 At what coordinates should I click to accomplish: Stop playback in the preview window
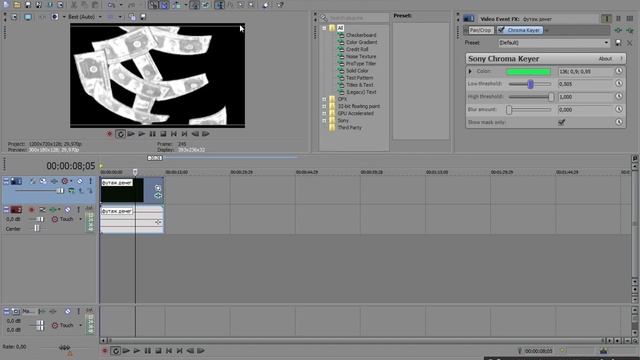point(163,134)
